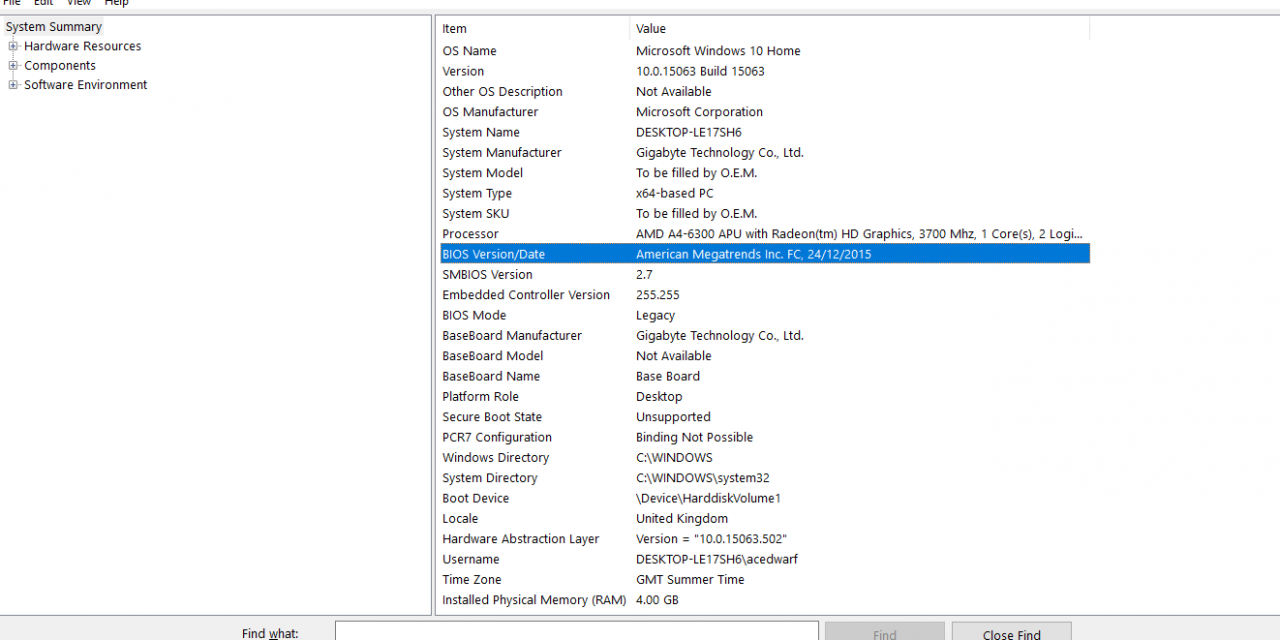Viewport: 1280px width, 640px height.
Task: Select the System Directory row label
Action: 490,478
